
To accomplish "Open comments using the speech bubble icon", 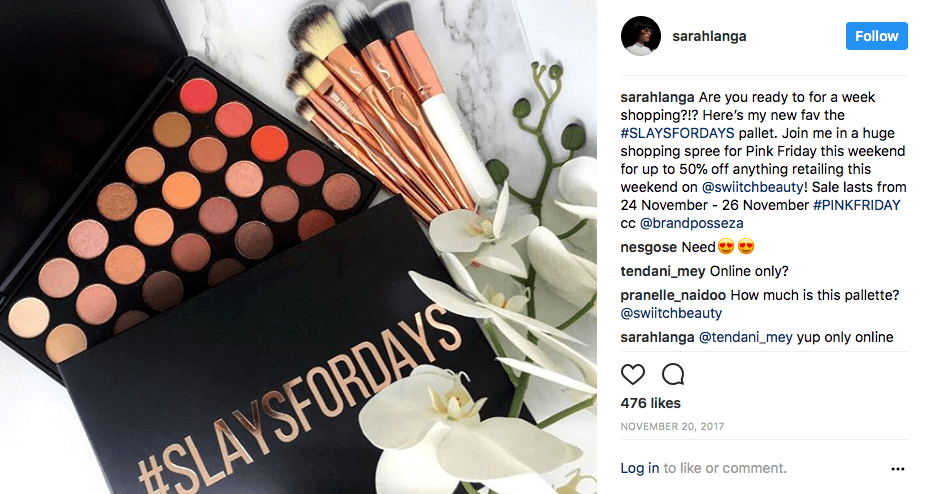I will pyautogui.click(x=673, y=374).
